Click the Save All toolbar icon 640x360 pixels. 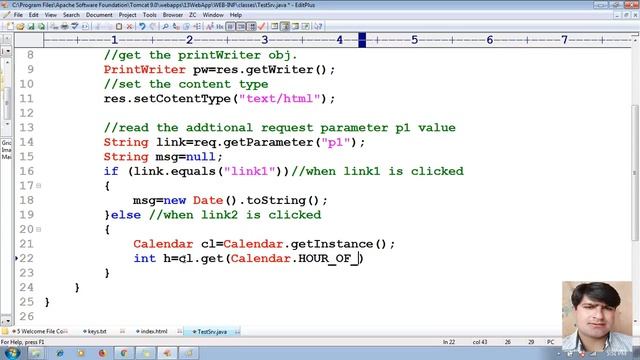click(42, 27)
